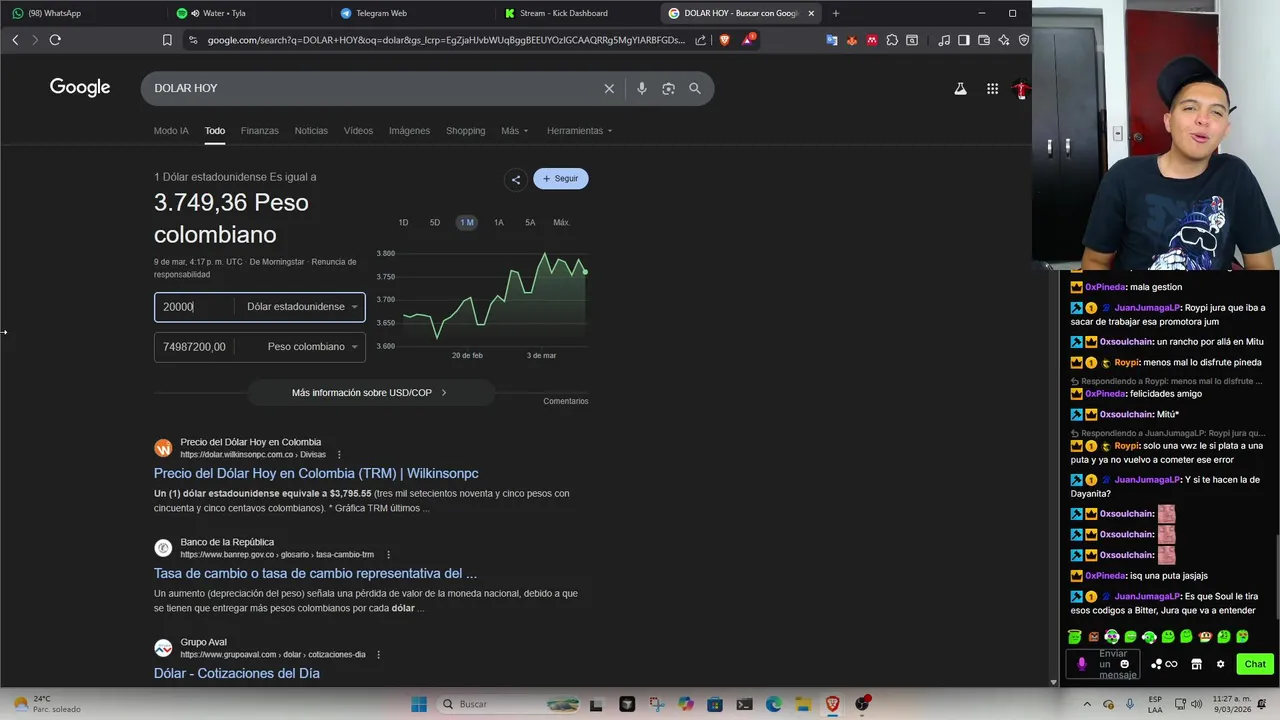Open Leo AI sparkle icon
This screenshot has width=1280, height=720.
pyautogui.click(x=1004, y=40)
